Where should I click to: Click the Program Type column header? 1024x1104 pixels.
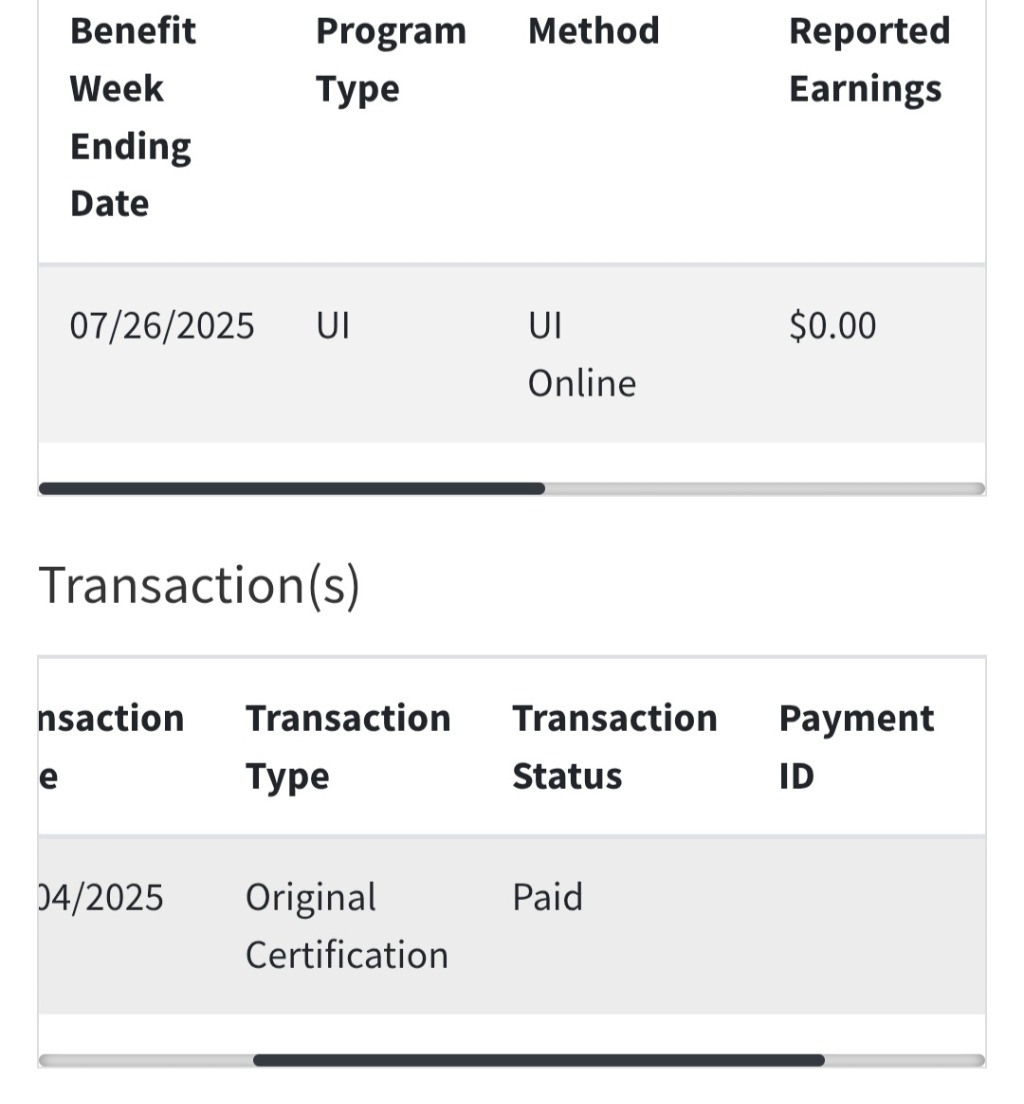pyautogui.click(x=390, y=60)
